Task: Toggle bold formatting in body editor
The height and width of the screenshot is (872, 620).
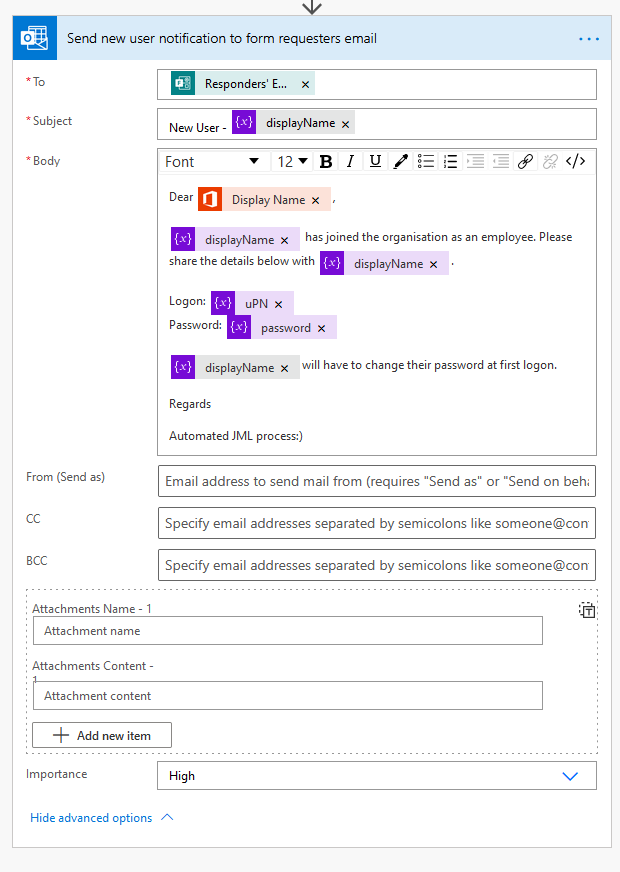Action: tap(326, 162)
